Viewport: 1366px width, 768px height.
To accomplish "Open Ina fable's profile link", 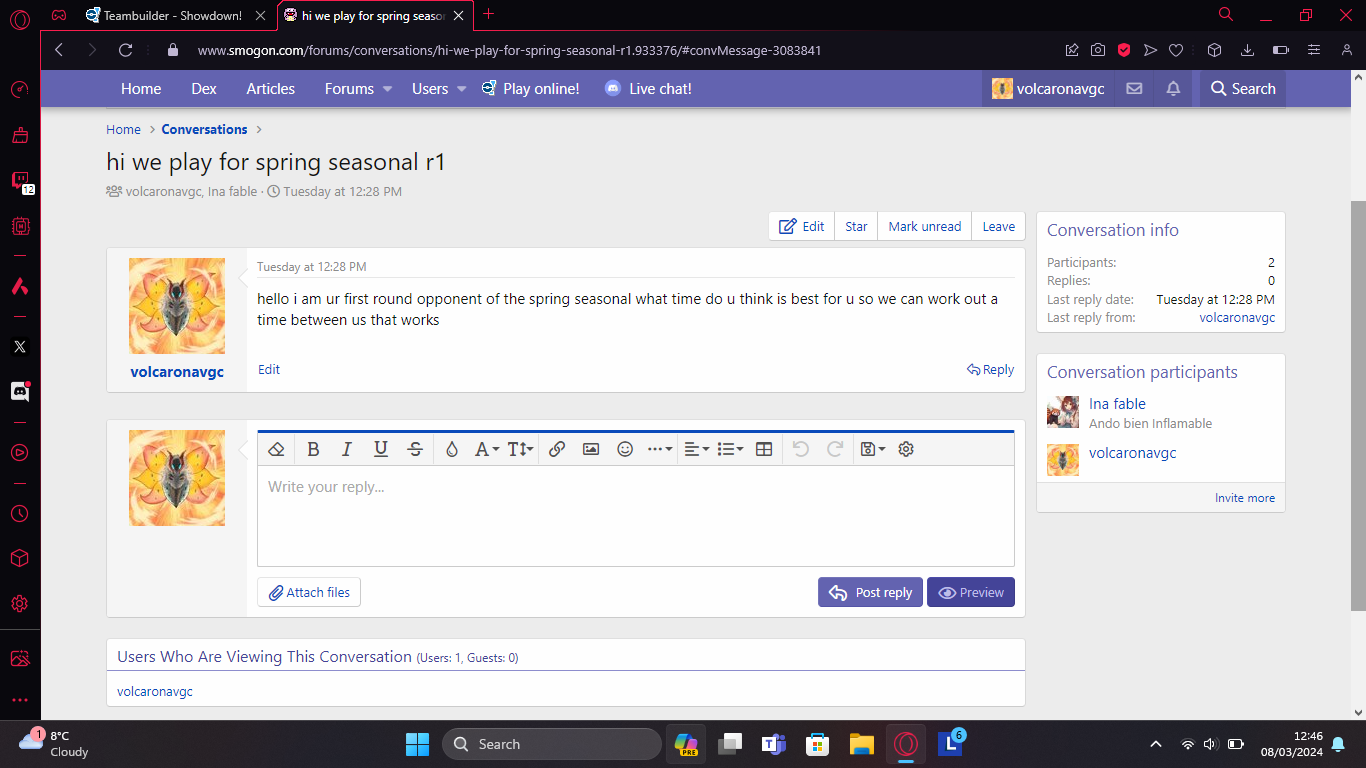I will [1117, 404].
